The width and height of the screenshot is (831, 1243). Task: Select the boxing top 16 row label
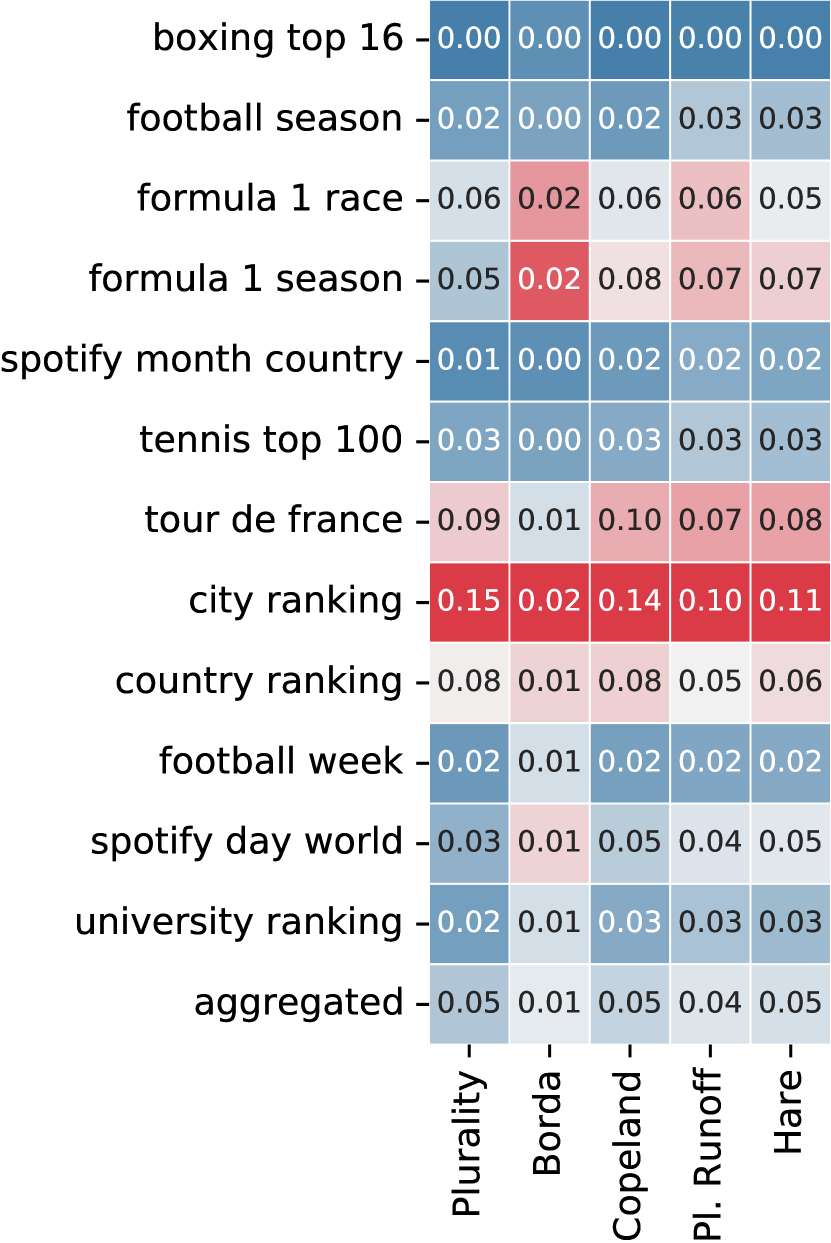click(278, 40)
